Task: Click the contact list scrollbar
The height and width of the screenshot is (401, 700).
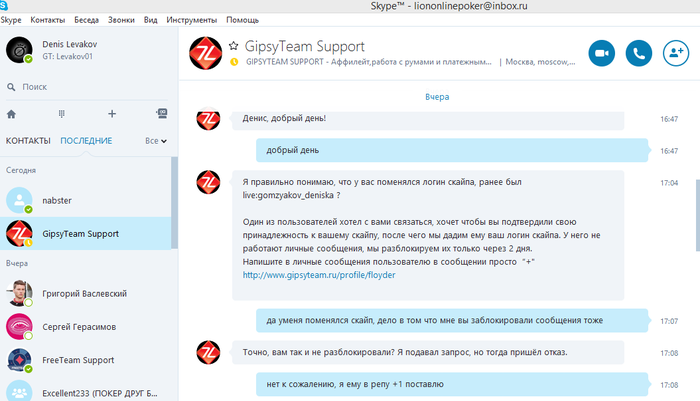Action: click(175, 203)
